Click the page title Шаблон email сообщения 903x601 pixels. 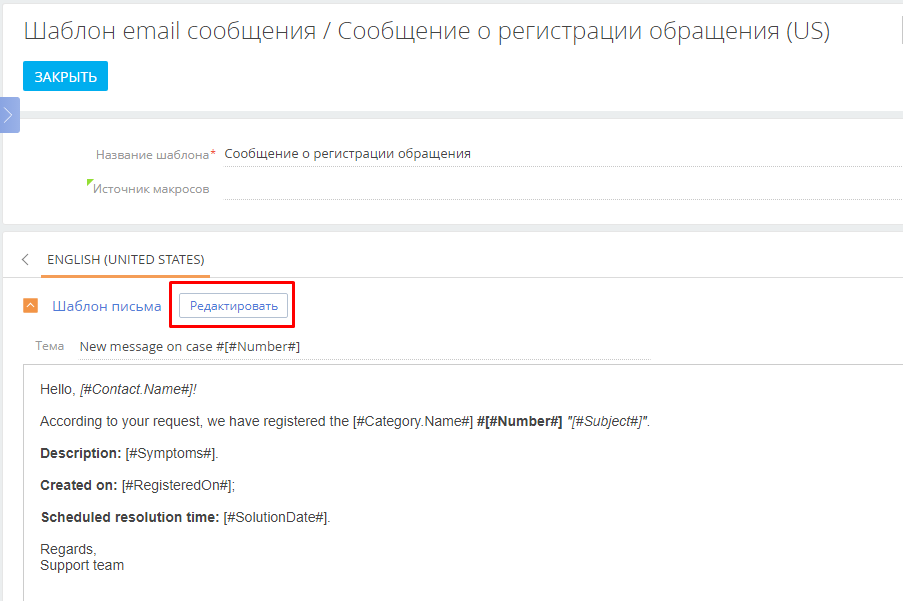tap(170, 31)
